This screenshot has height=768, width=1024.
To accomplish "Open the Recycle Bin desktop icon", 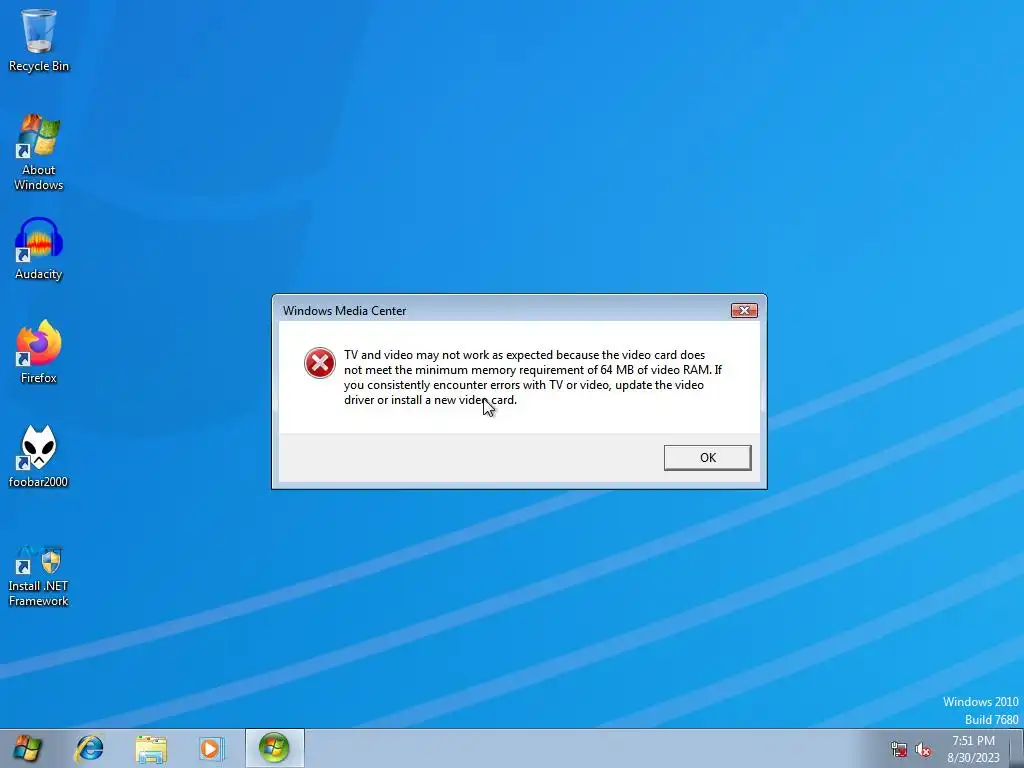I will (39, 40).
